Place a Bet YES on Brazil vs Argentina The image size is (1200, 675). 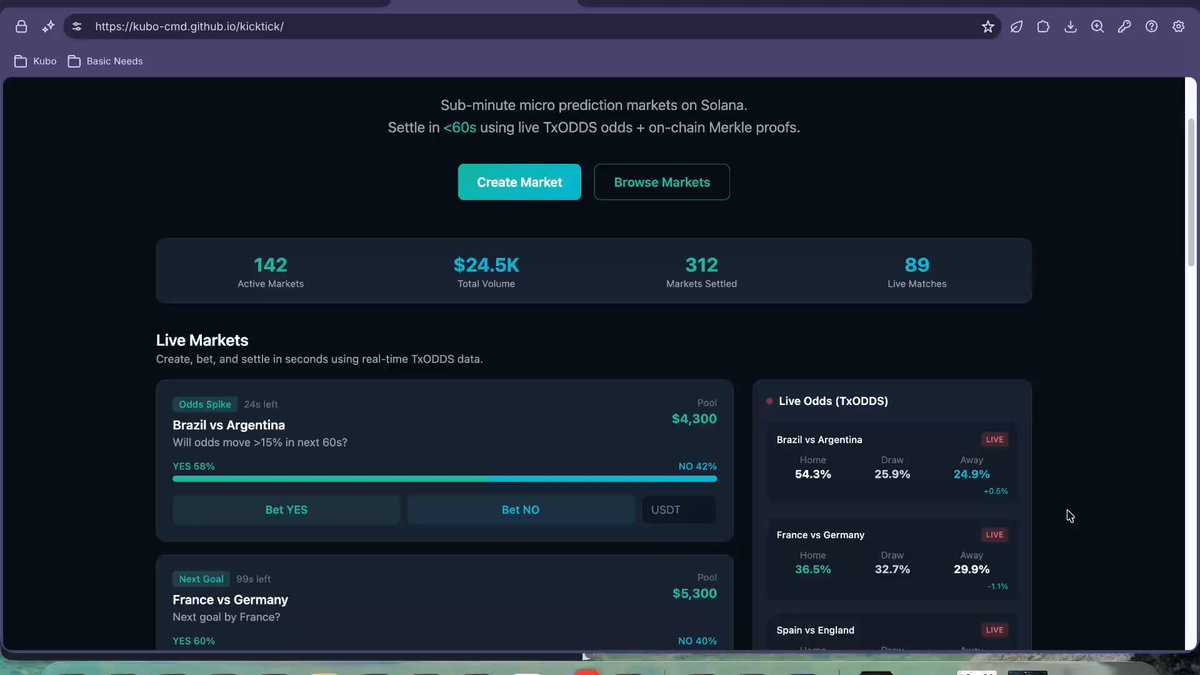286,510
